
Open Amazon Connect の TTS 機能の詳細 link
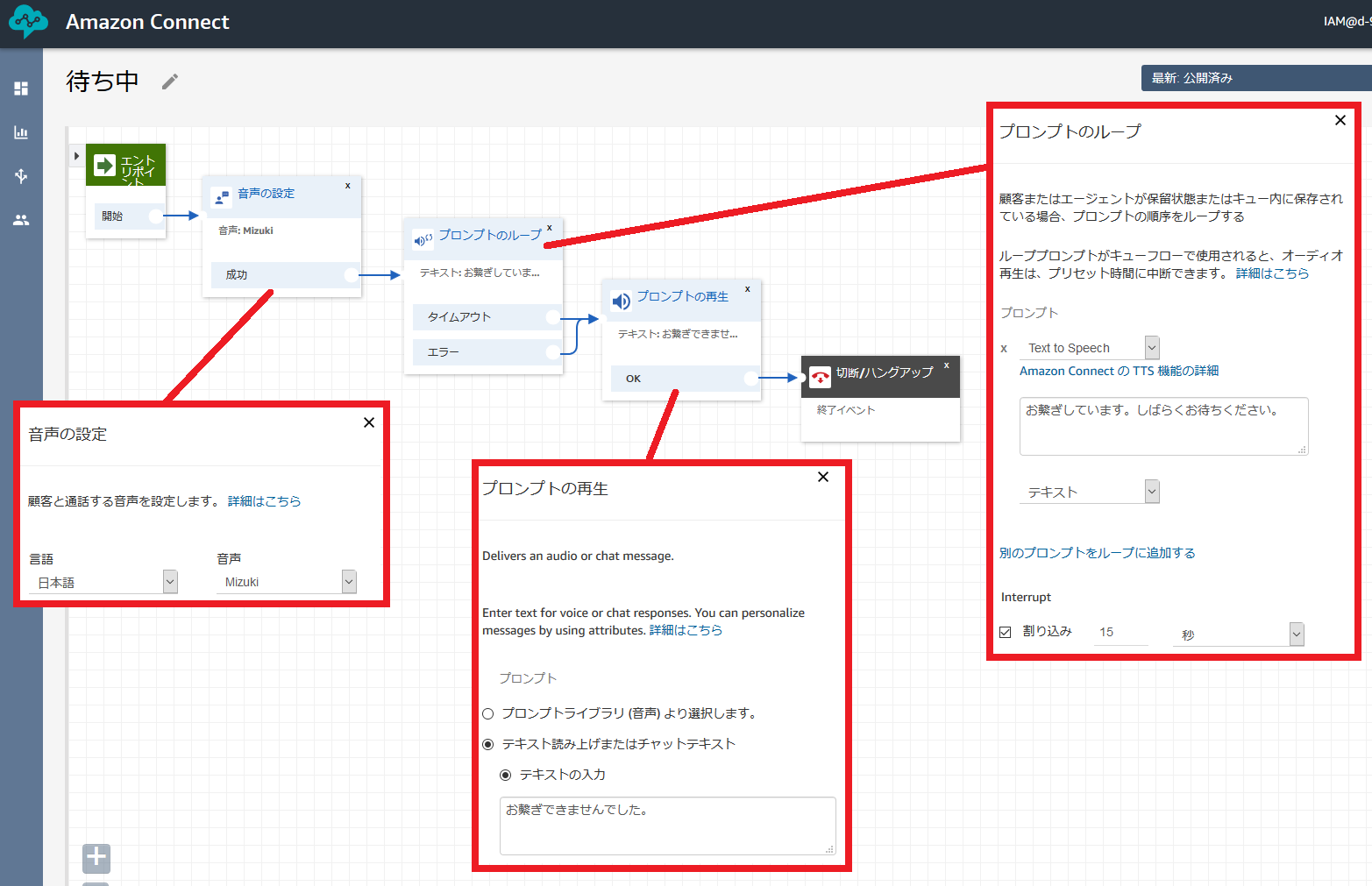point(1119,371)
